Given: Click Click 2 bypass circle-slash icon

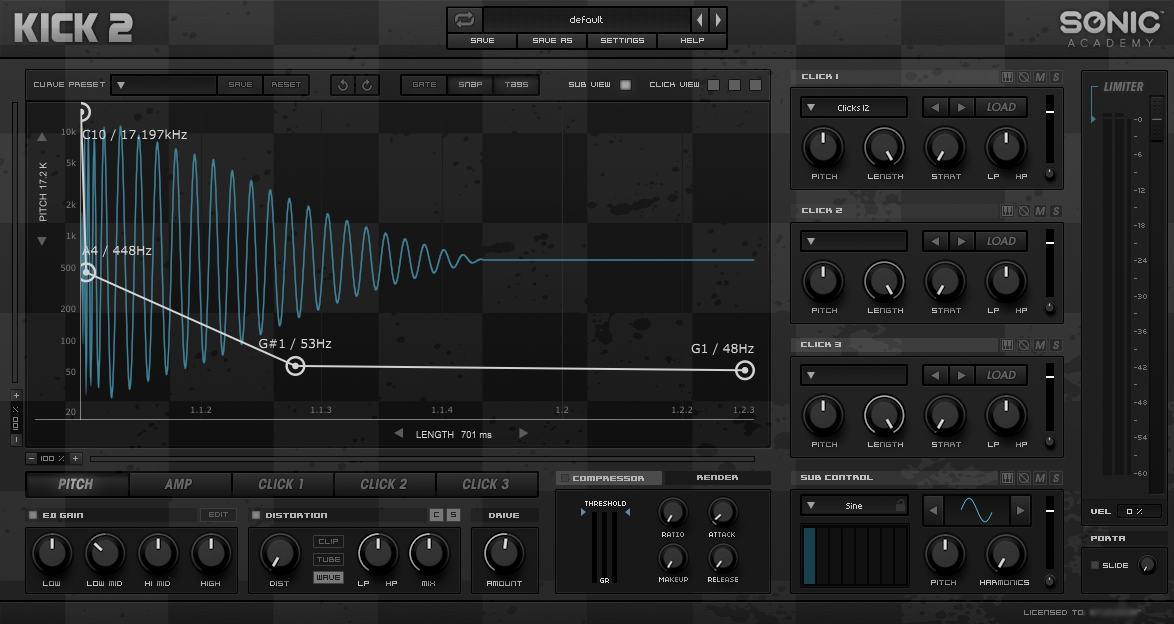Looking at the screenshot, I should 1024,211.
